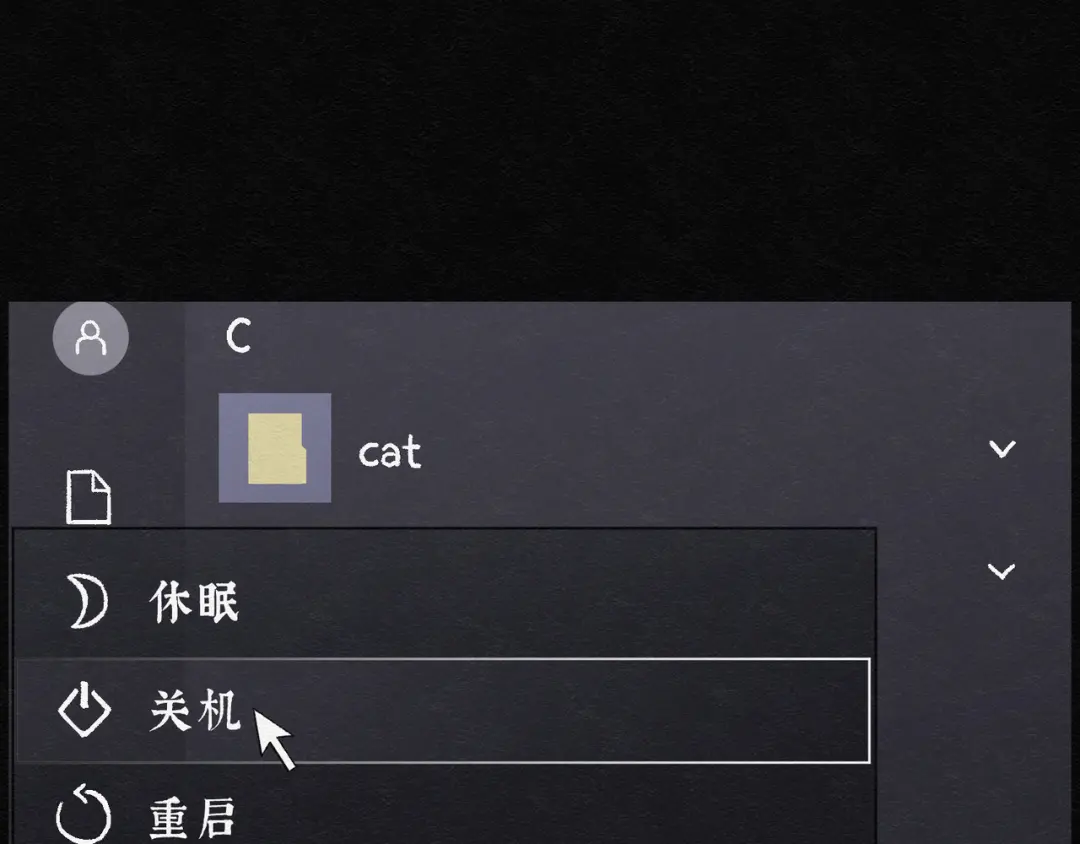Expand the cat folder chevron

coord(1002,449)
